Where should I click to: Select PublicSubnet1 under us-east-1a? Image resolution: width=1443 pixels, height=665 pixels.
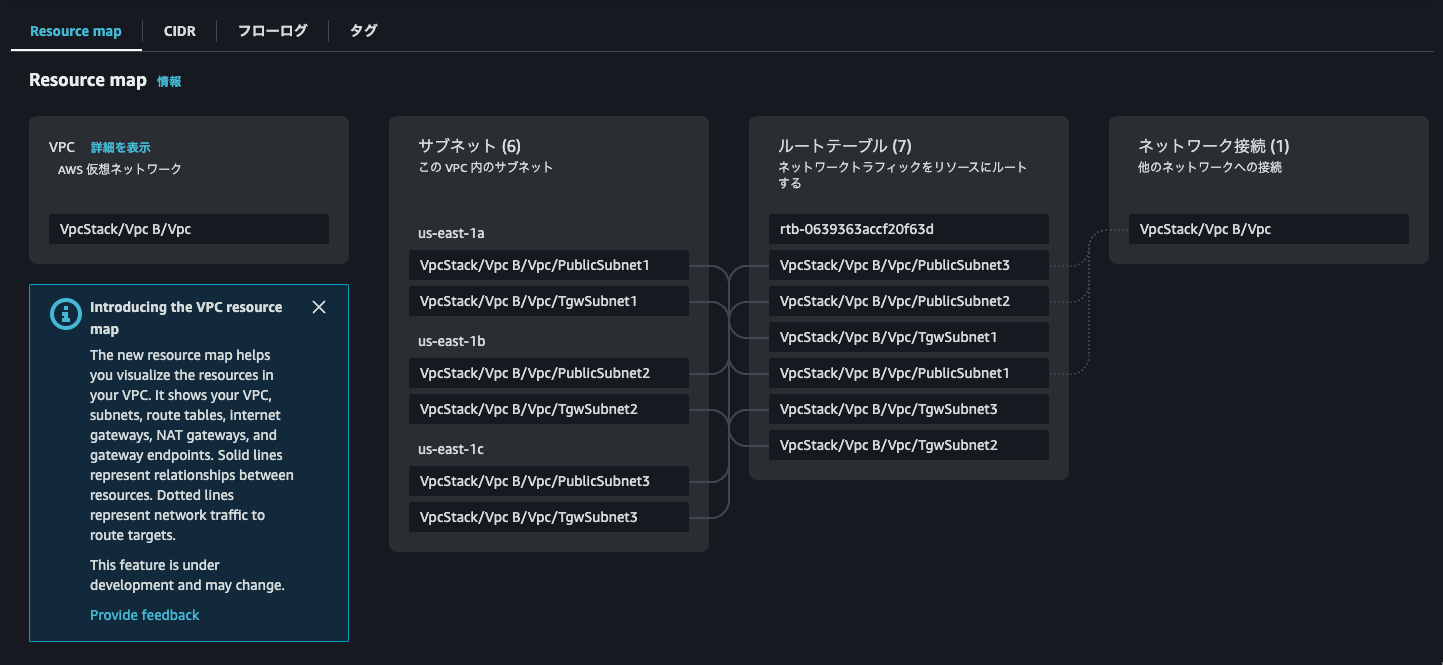[x=548, y=264]
